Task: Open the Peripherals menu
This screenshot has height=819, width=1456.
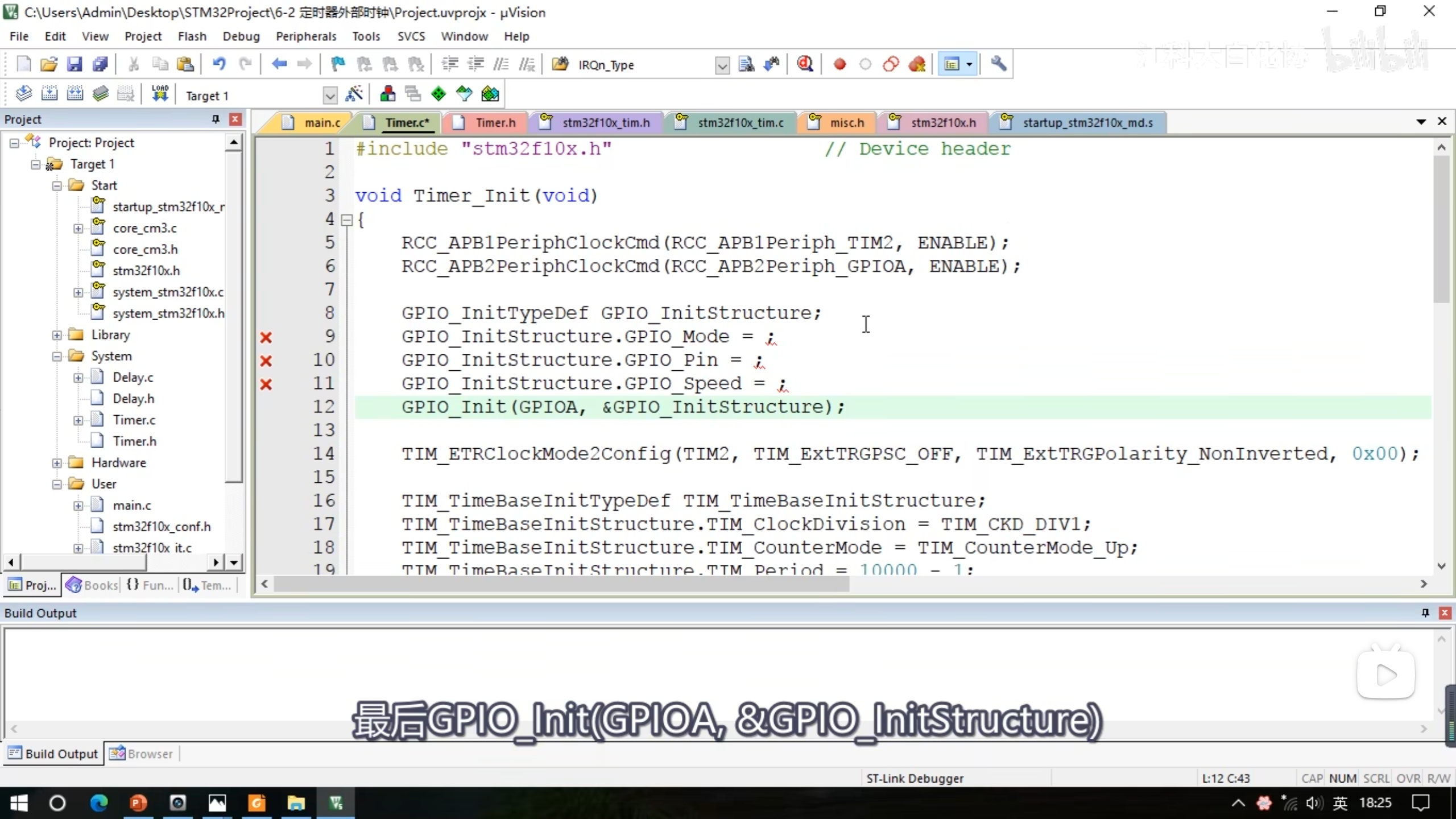Action: [305, 36]
